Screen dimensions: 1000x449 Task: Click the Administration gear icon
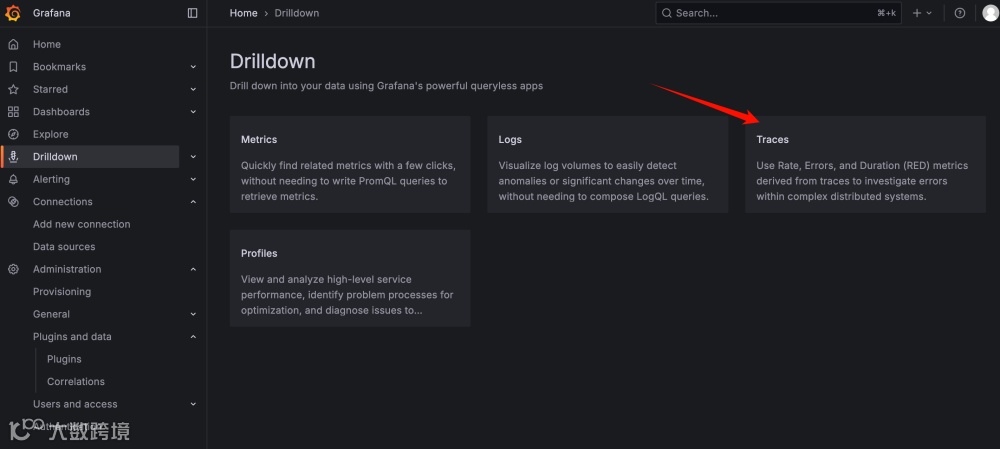[13, 269]
